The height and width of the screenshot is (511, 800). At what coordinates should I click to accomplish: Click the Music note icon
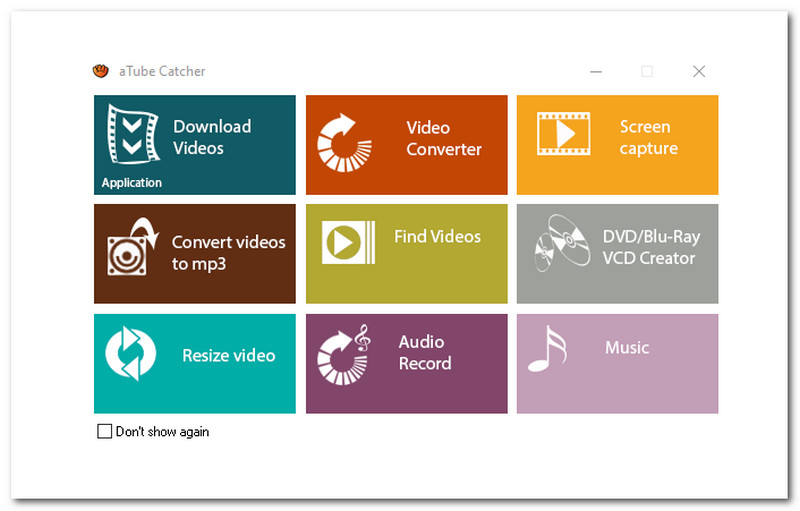pyautogui.click(x=547, y=349)
